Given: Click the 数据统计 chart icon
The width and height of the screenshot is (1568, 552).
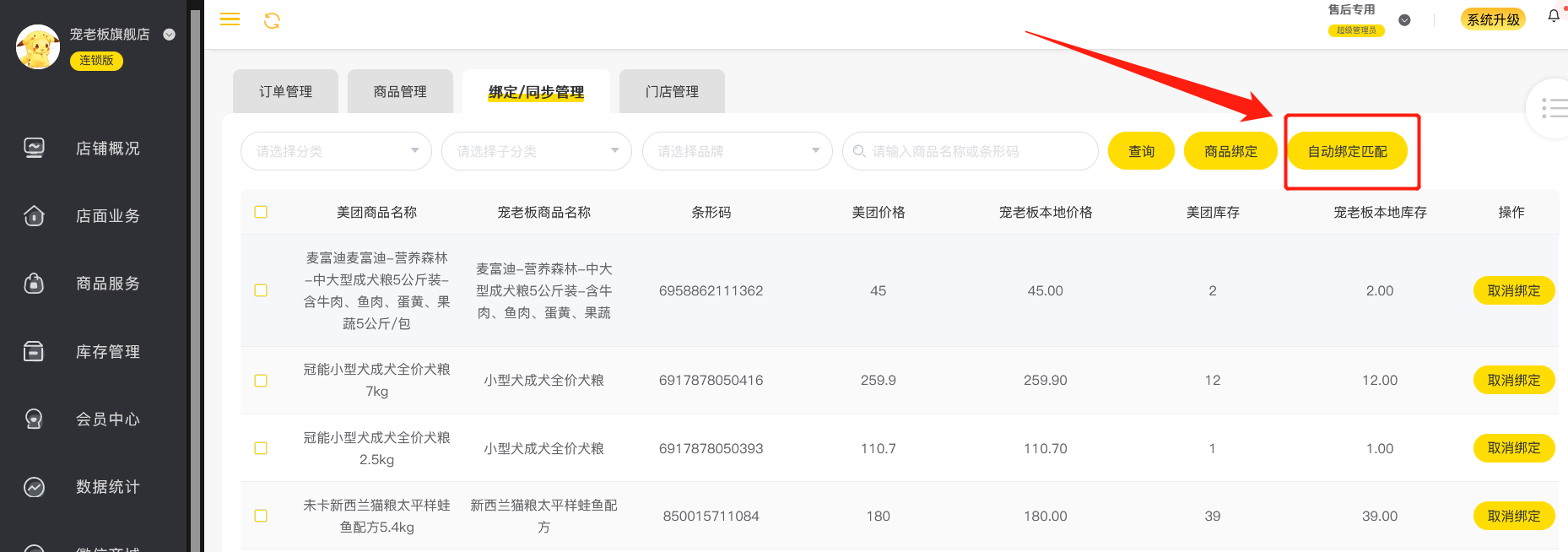Looking at the screenshot, I should (34, 487).
